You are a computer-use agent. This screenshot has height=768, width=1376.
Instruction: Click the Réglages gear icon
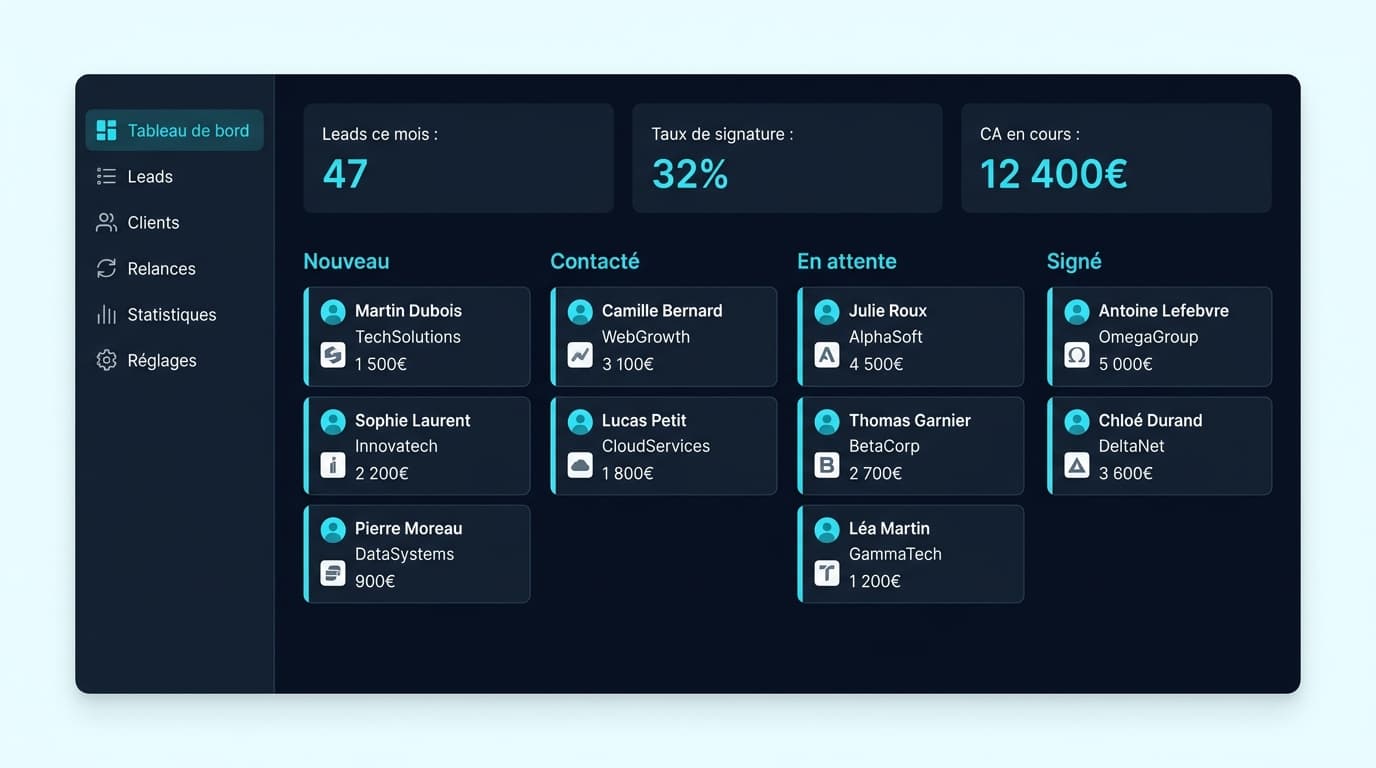pos(106,360)
